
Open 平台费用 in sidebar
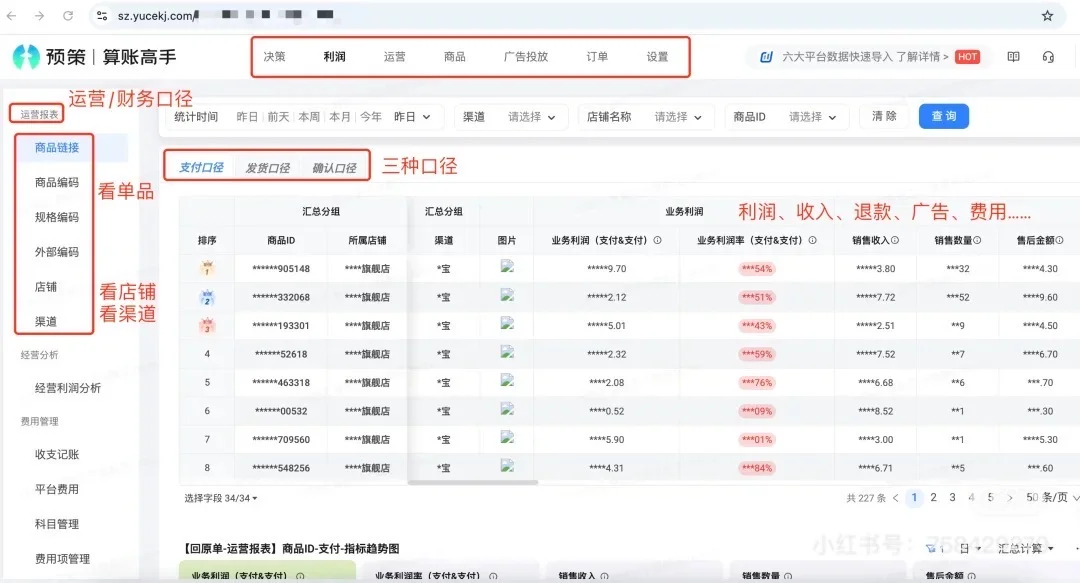coord(57,489)
